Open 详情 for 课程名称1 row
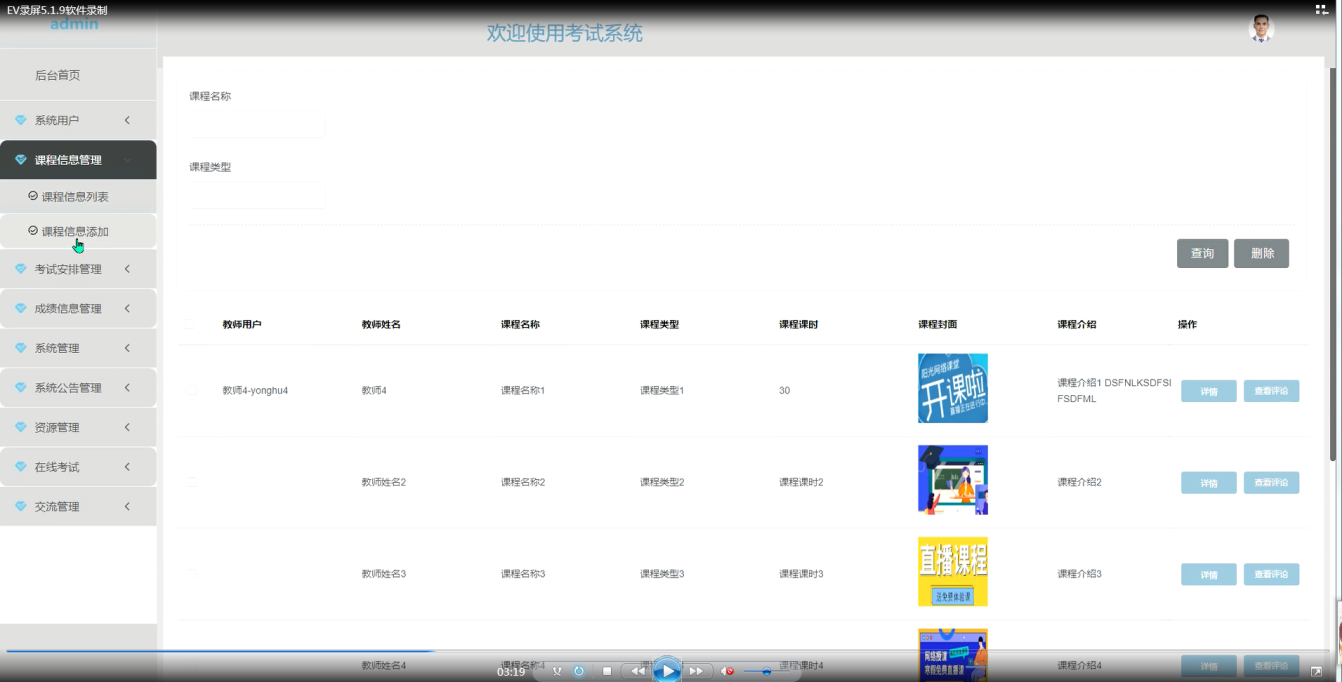 tap(1208, 391)
